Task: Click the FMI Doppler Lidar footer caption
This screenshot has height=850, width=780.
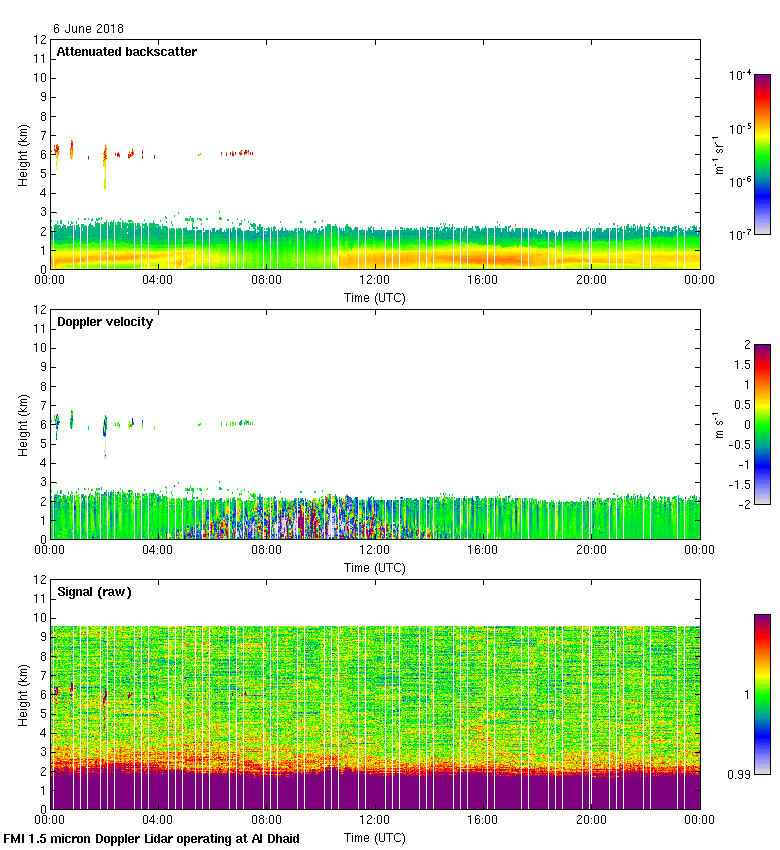Action: (x=152, y=838)
